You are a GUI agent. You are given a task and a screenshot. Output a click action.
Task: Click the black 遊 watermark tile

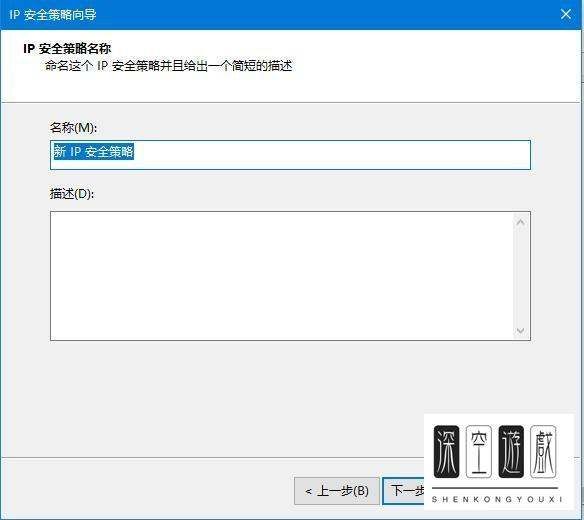[511, 451]
